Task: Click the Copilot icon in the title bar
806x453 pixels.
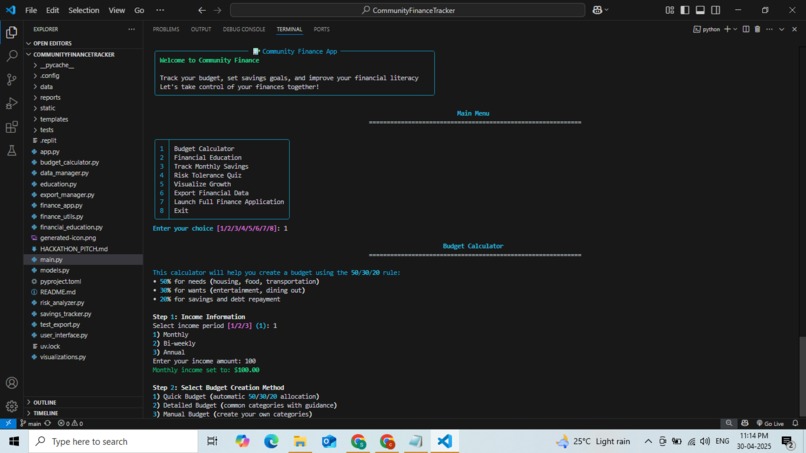Action: 597,10
